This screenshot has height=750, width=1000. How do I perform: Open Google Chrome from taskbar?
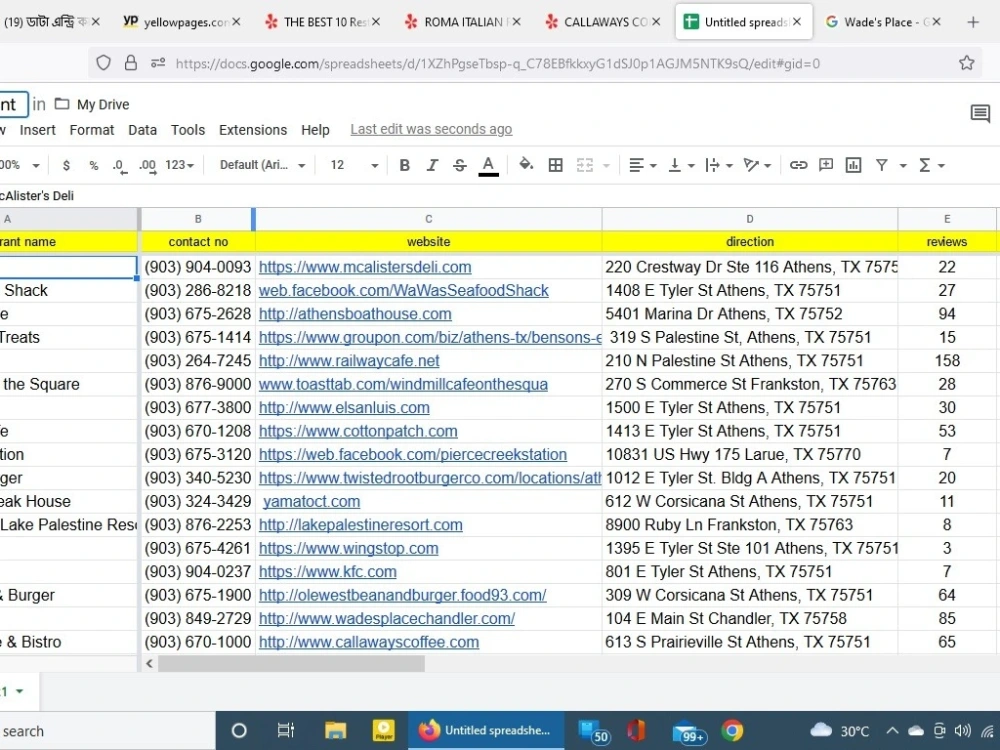pos(732,730)
